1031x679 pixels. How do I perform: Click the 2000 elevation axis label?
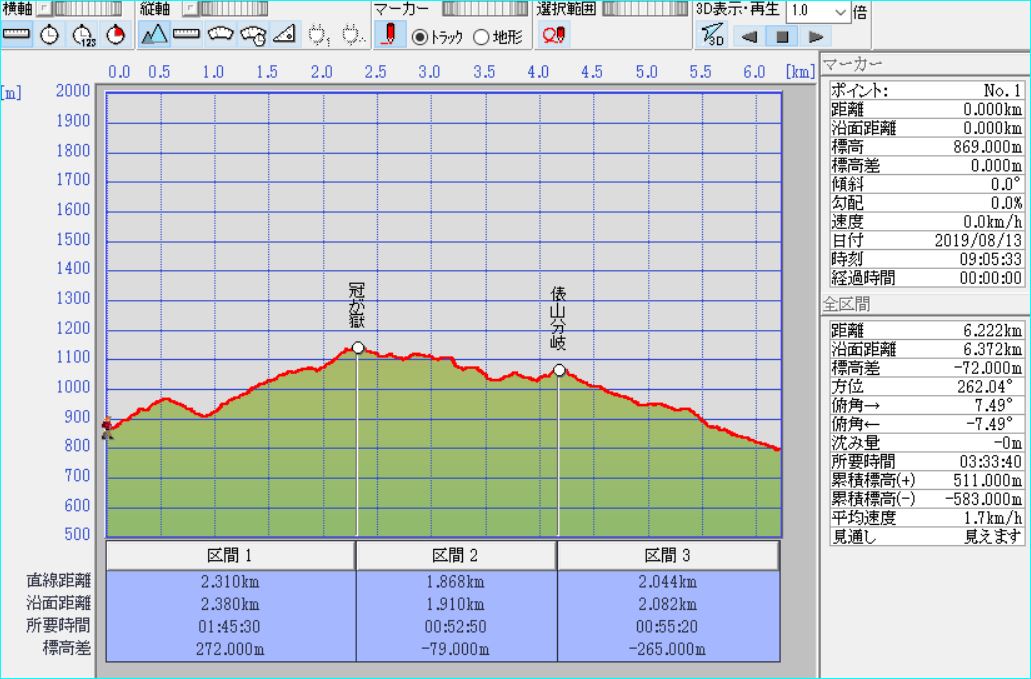(x=72, y=91)
